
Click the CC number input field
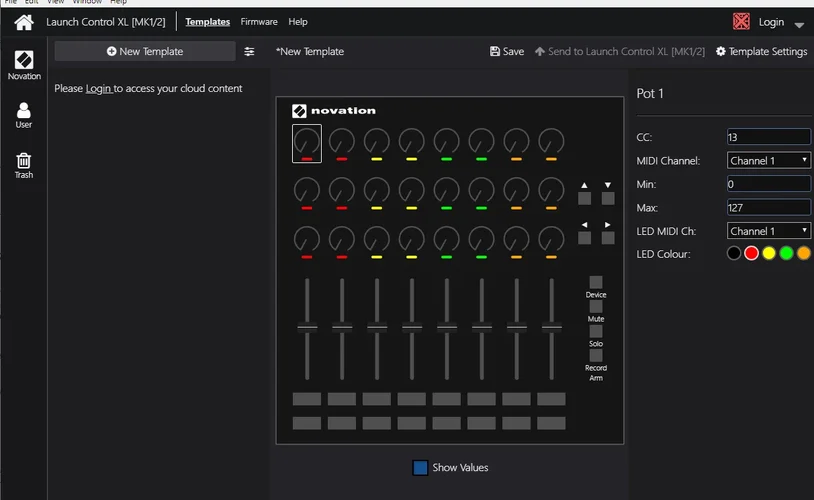(x=768, y=137)
